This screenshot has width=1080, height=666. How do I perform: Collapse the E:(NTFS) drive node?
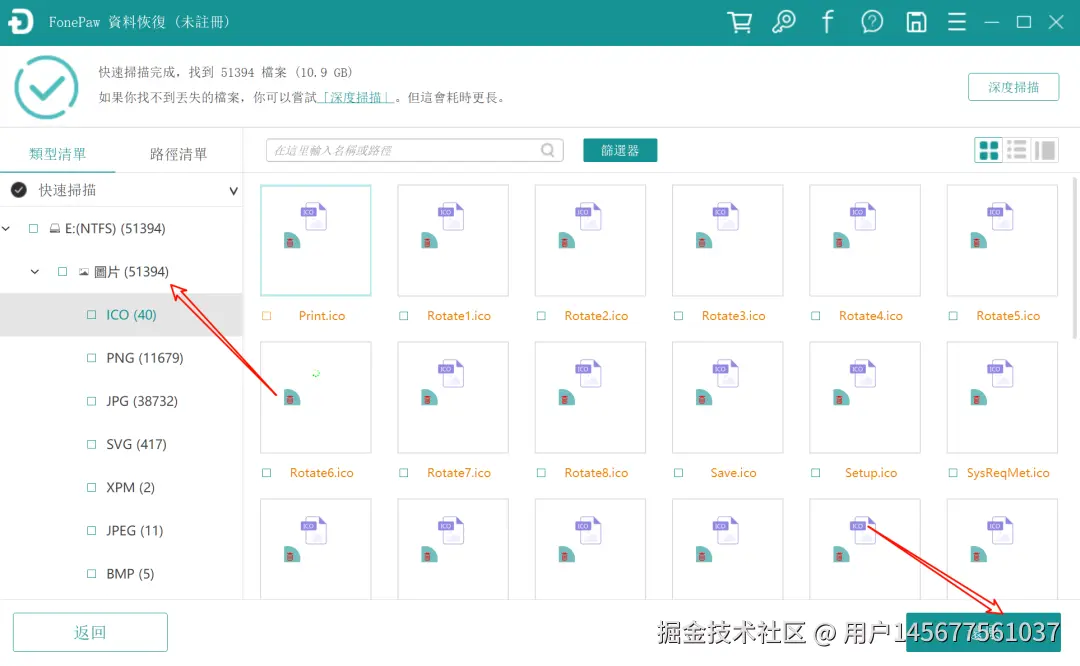point(6,228)
